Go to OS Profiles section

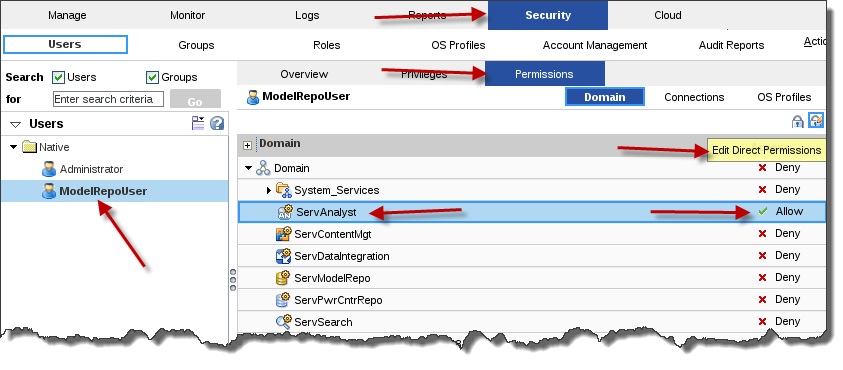[x=458, y=45]
